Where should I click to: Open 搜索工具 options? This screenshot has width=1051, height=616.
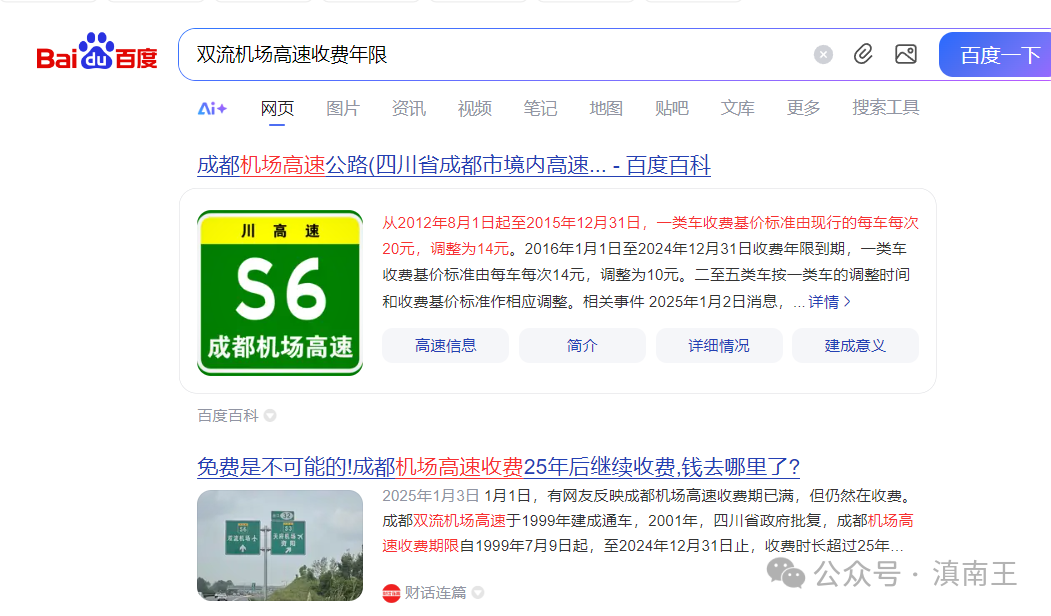(x=885, y=108)
